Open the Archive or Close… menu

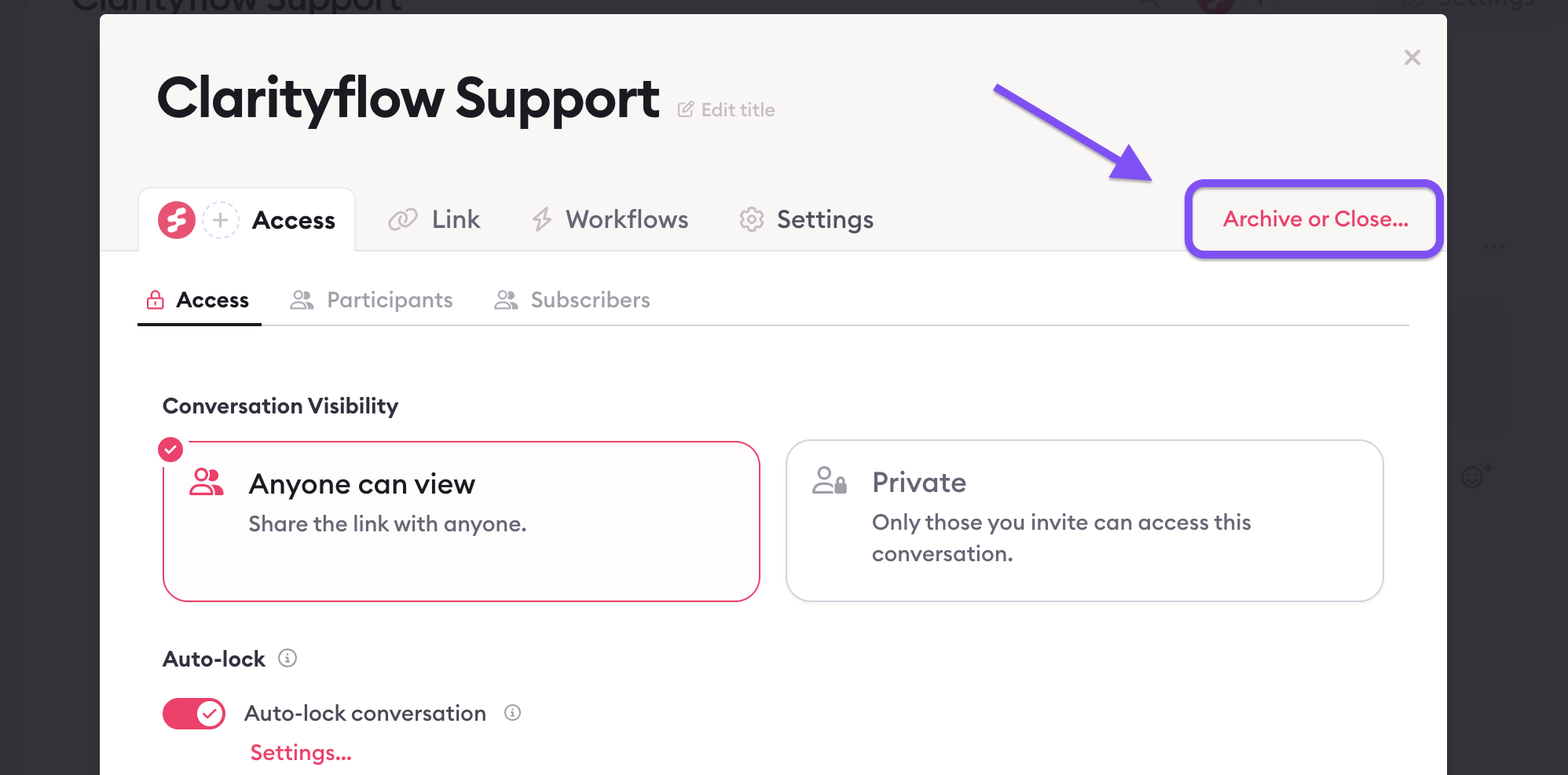(x=1315, y=219)
